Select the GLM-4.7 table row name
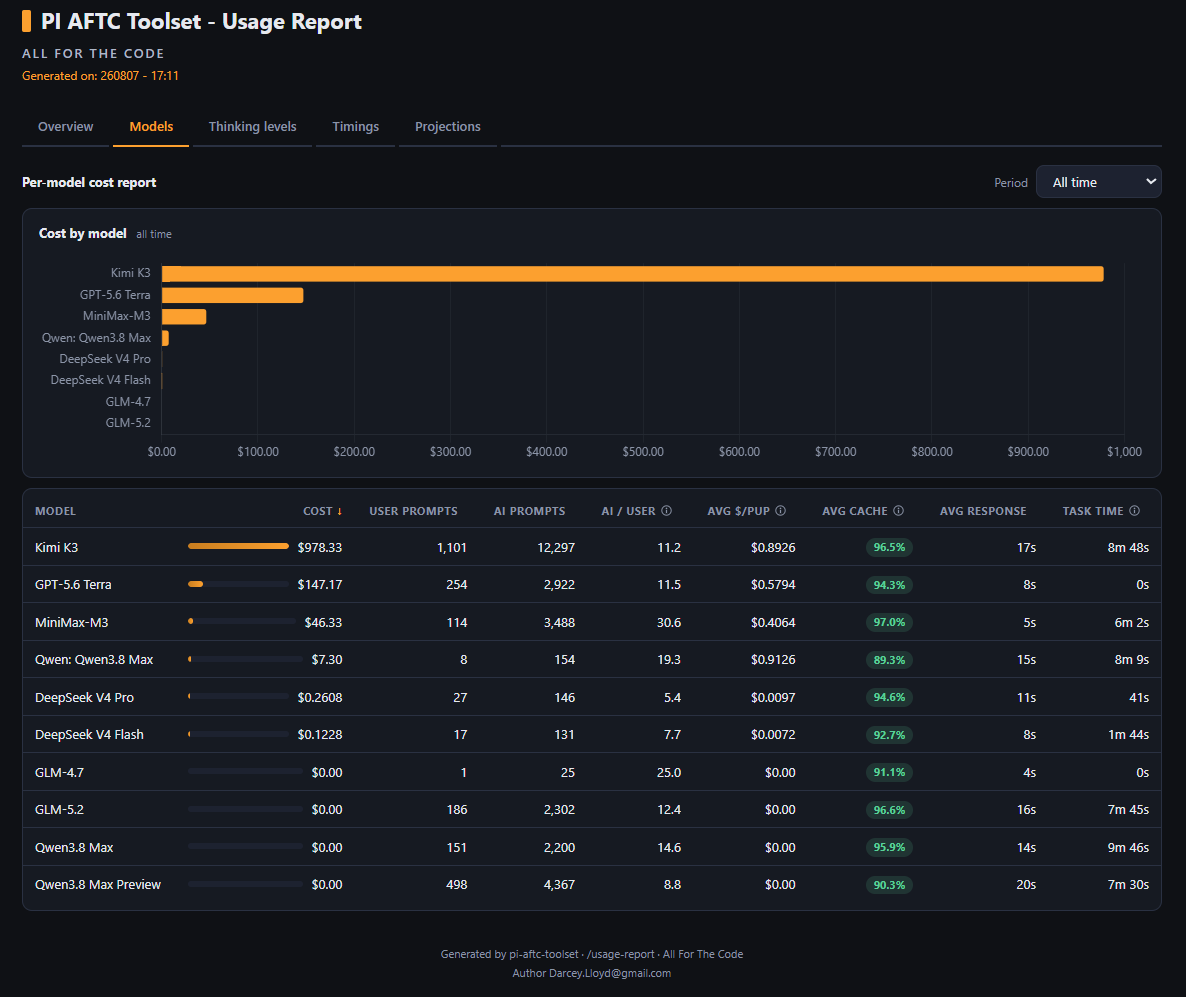The height and width of the screenshot is (997, 1186). [x=59, y=772]
